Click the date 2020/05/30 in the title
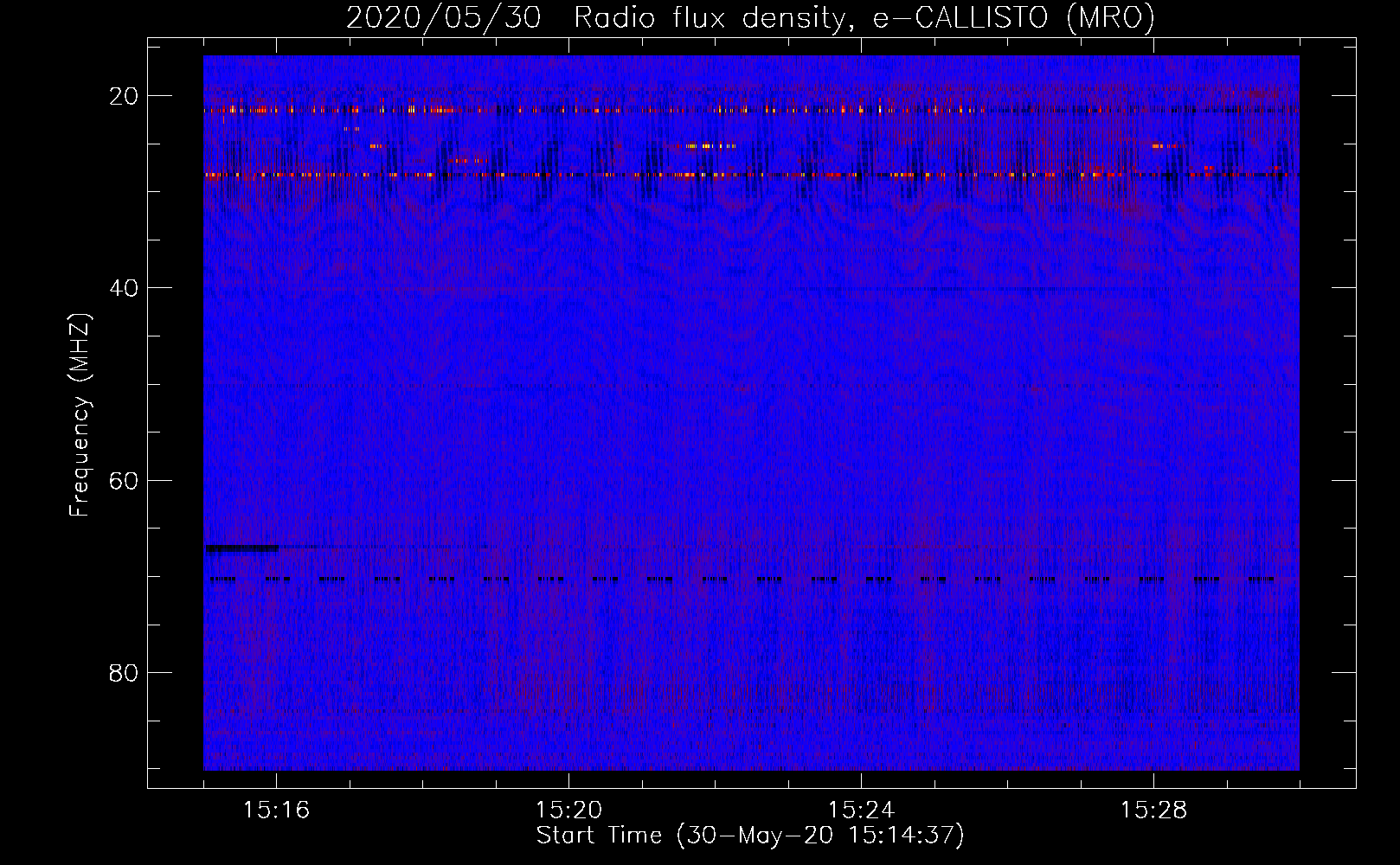Screen dimensions: 1400x865 [443, 18]
